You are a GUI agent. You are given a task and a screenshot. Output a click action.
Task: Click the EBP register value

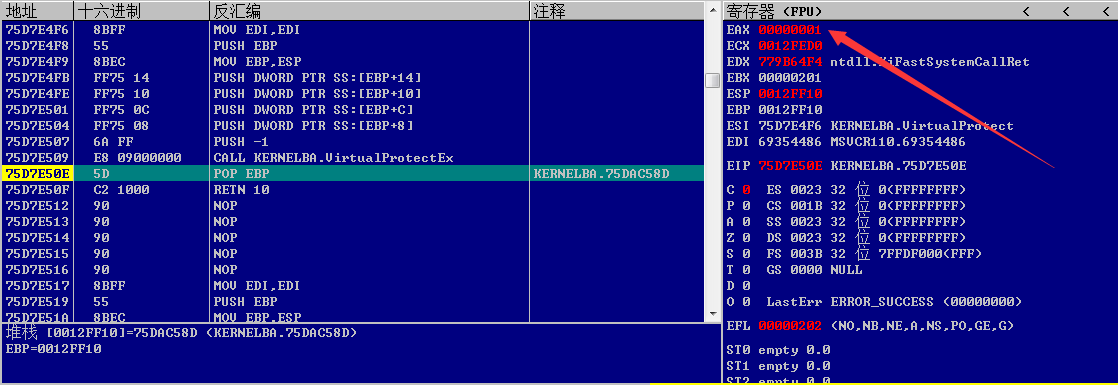[x=790, y=109]
